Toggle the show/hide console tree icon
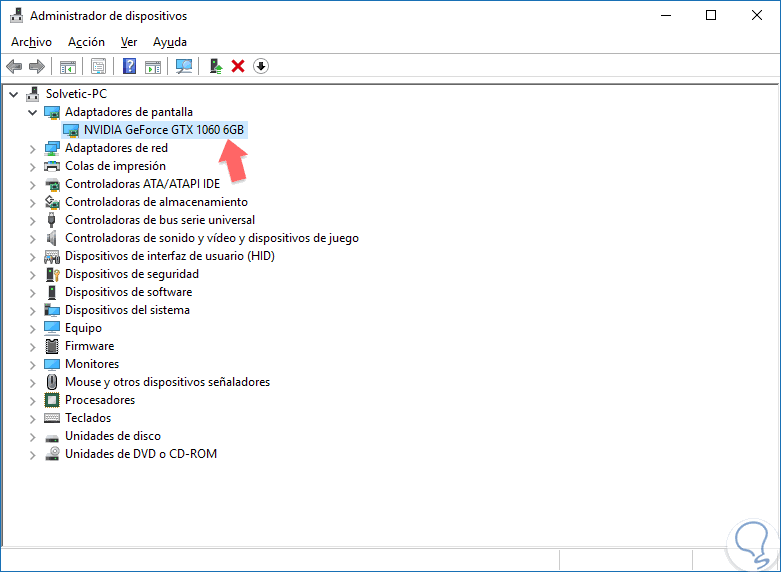This screenshot has height=572, width=781. click(68, 66)
